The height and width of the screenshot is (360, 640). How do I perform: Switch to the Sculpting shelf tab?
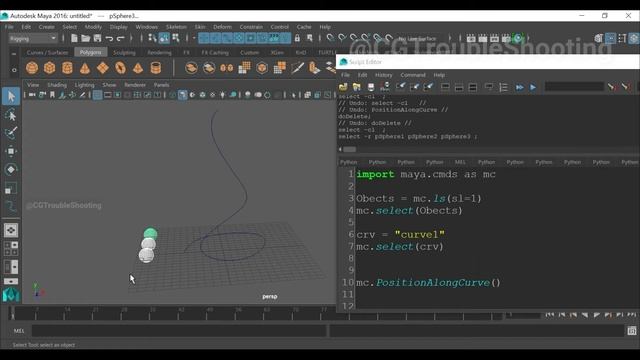pos(124,53)
